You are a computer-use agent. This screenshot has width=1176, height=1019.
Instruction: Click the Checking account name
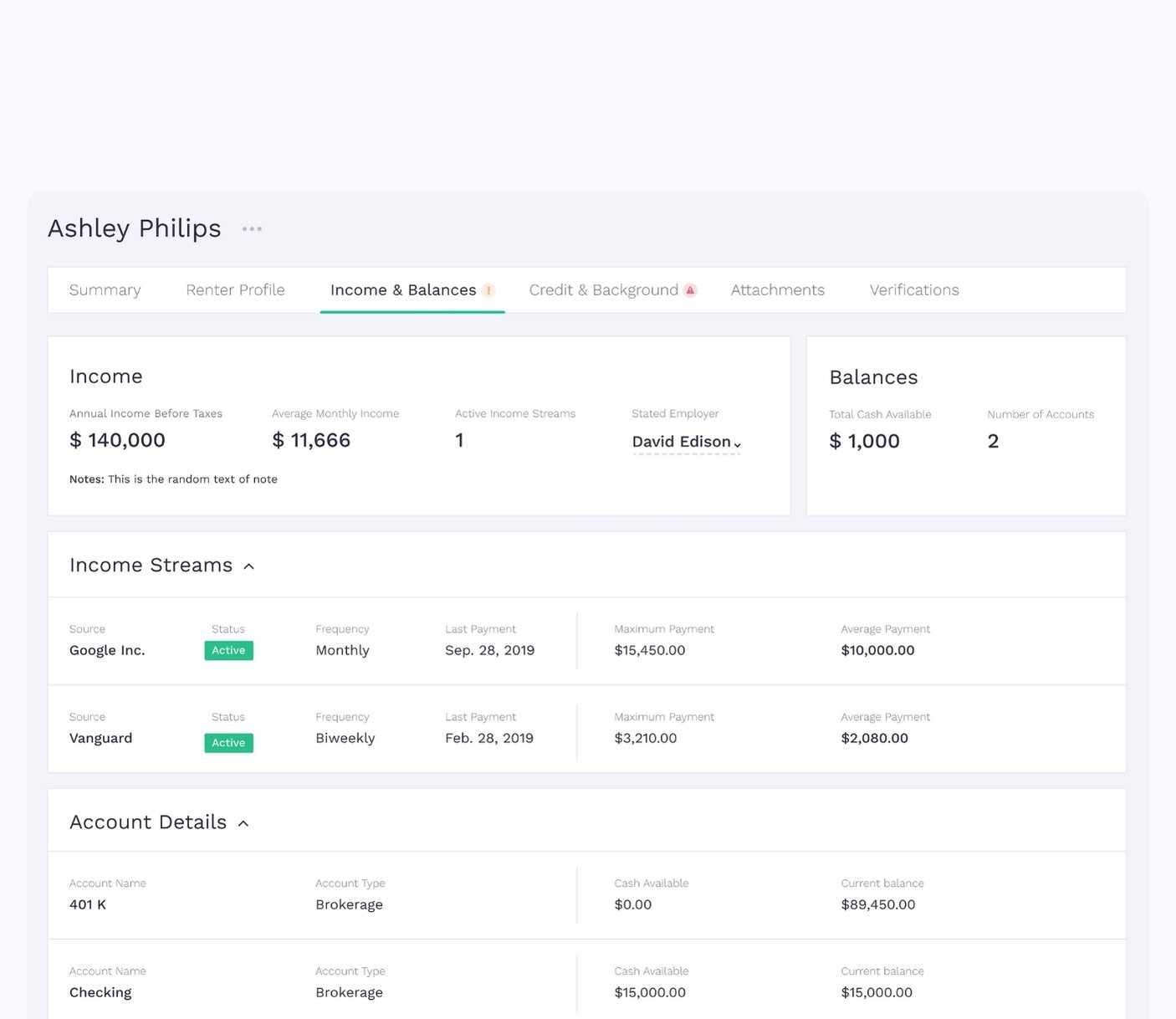click(100, 993)
